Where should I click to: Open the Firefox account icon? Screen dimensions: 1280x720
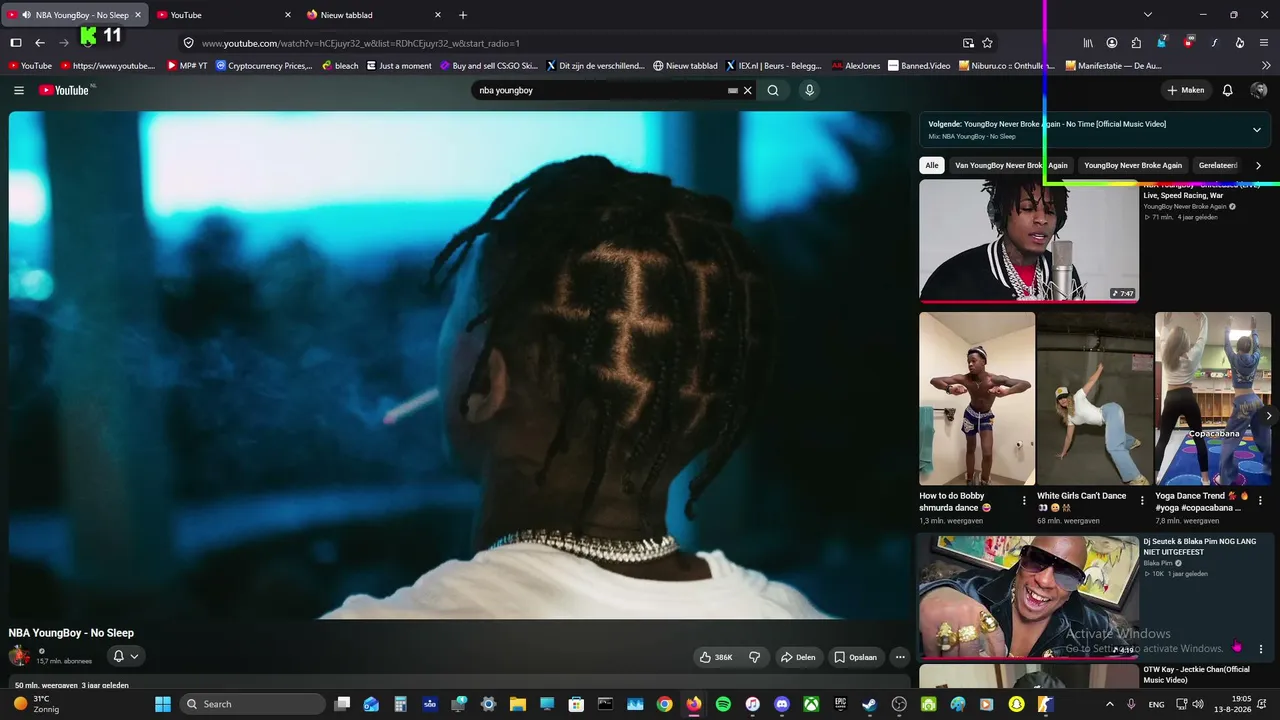1112,43
